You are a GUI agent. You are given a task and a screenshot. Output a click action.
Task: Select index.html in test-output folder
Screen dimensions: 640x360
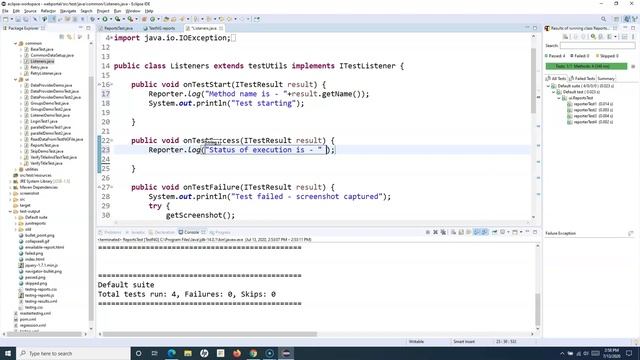34,259
